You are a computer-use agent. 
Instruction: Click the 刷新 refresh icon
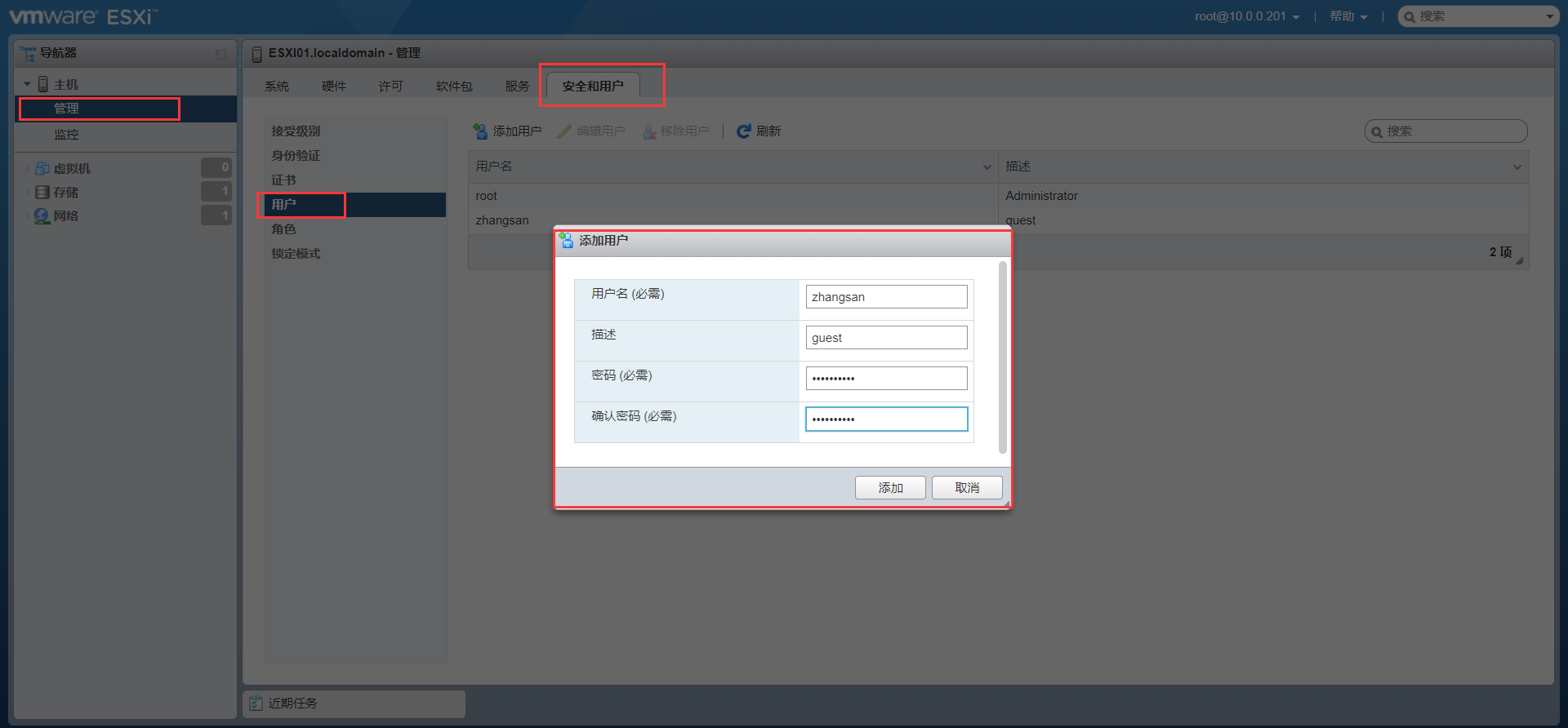(x=743, y=131)
